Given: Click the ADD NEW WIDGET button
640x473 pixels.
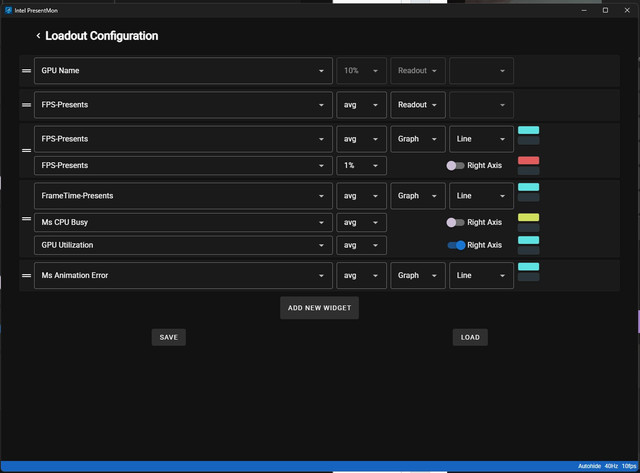Looking at the screenshot, I should [x=319, y=308].
